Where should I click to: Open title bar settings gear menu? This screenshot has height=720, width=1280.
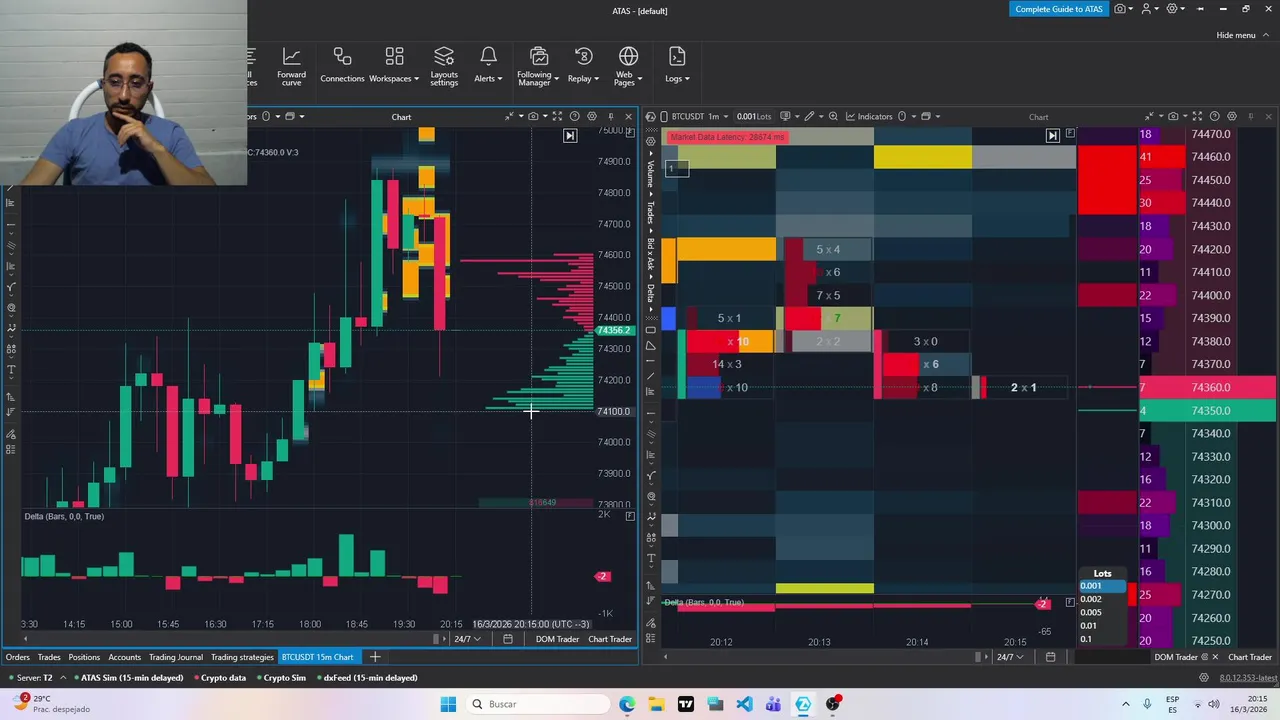coord(1174,9)
